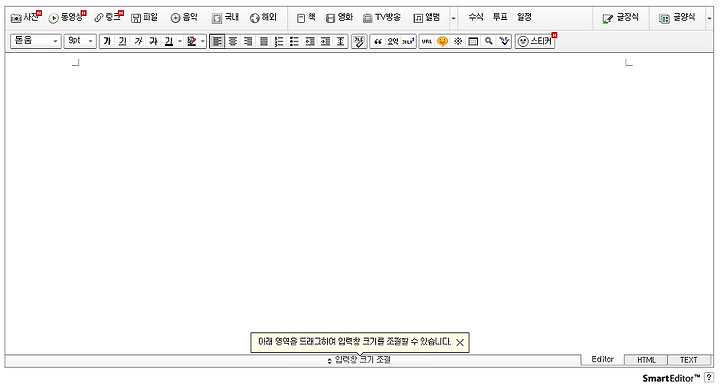720x389 pixels.
Task: Run the spell checker icon
Action: (504, 41)
